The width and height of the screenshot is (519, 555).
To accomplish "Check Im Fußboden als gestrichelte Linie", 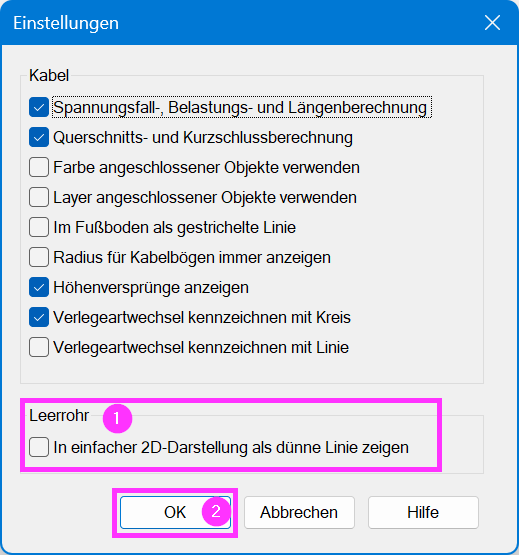I will [39, 227].
